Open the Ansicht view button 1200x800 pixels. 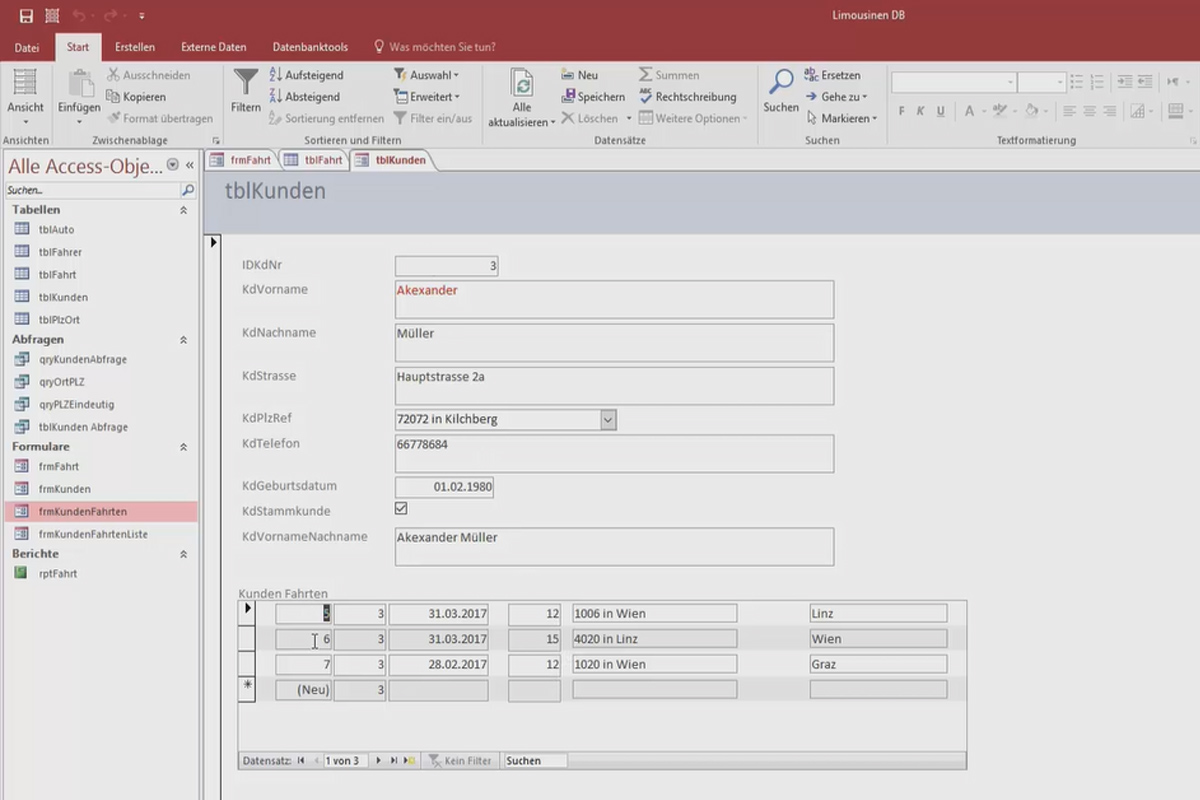pos(25,96)
